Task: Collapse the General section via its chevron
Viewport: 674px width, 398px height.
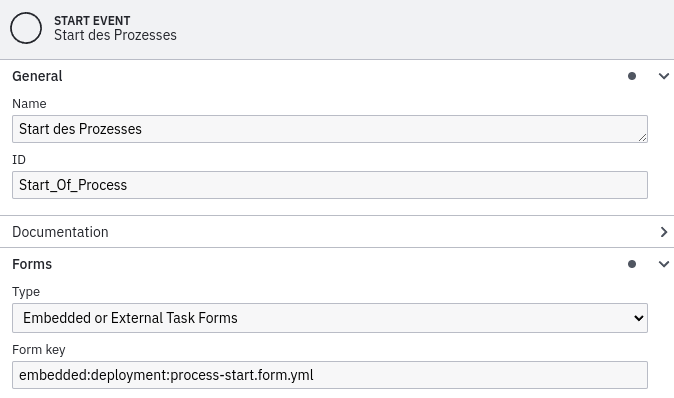Action: (x=663, y=76)
